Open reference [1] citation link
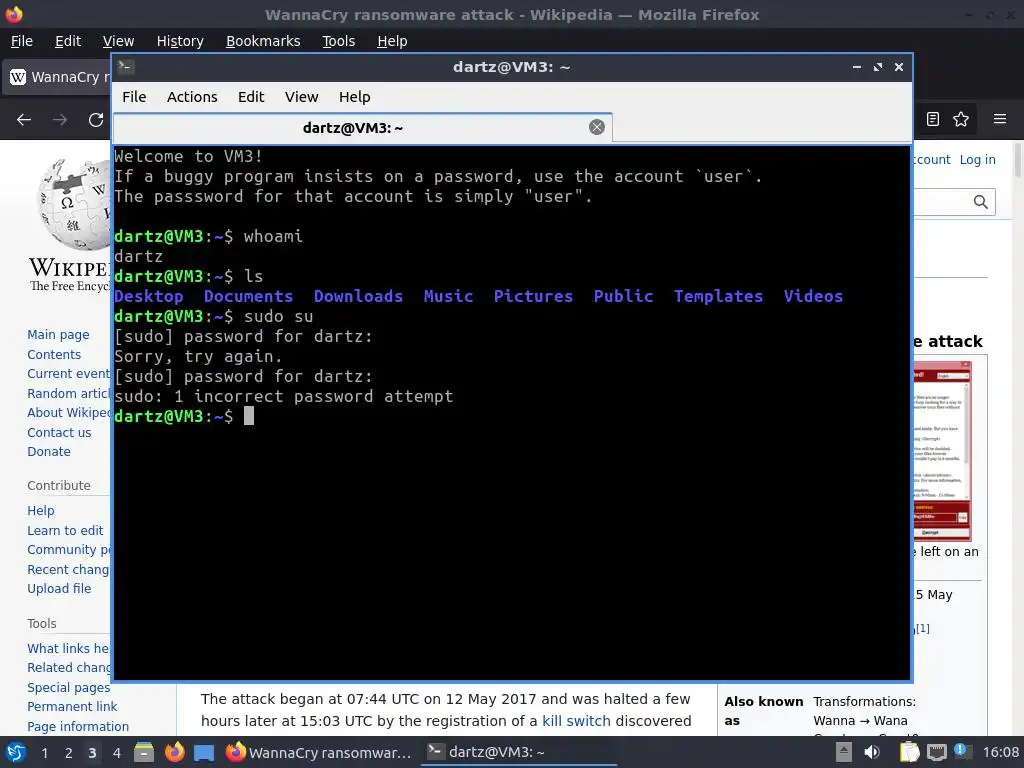Screen dimensions: 1024x768 pos(922,628)
